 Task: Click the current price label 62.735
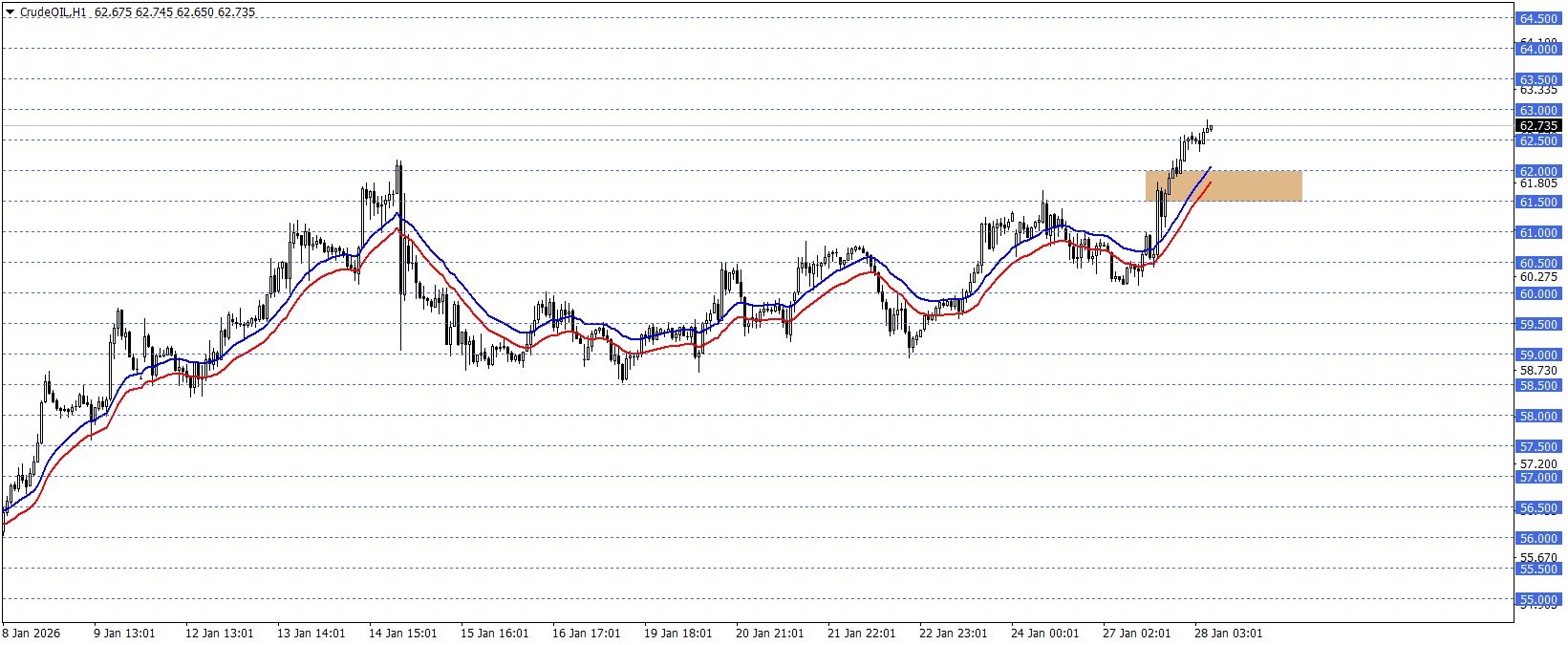(x=1538, y=126)
